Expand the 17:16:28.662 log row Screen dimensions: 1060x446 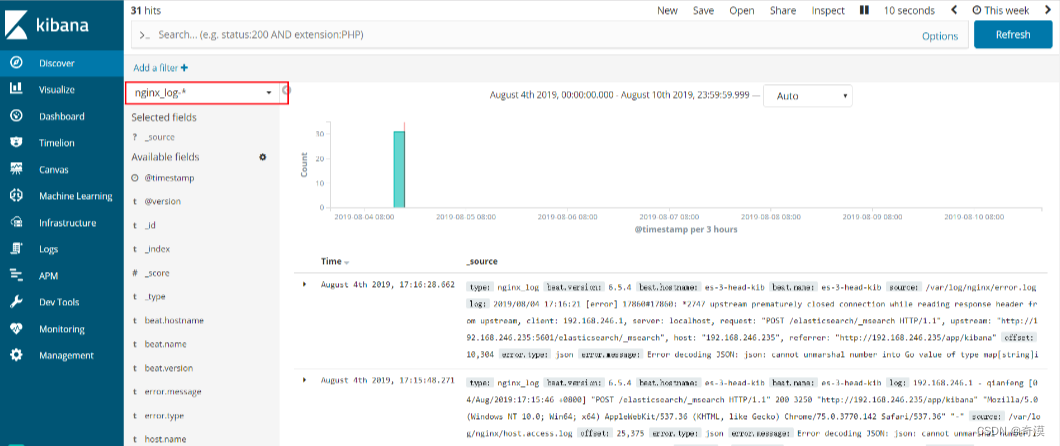coord(304,284)
